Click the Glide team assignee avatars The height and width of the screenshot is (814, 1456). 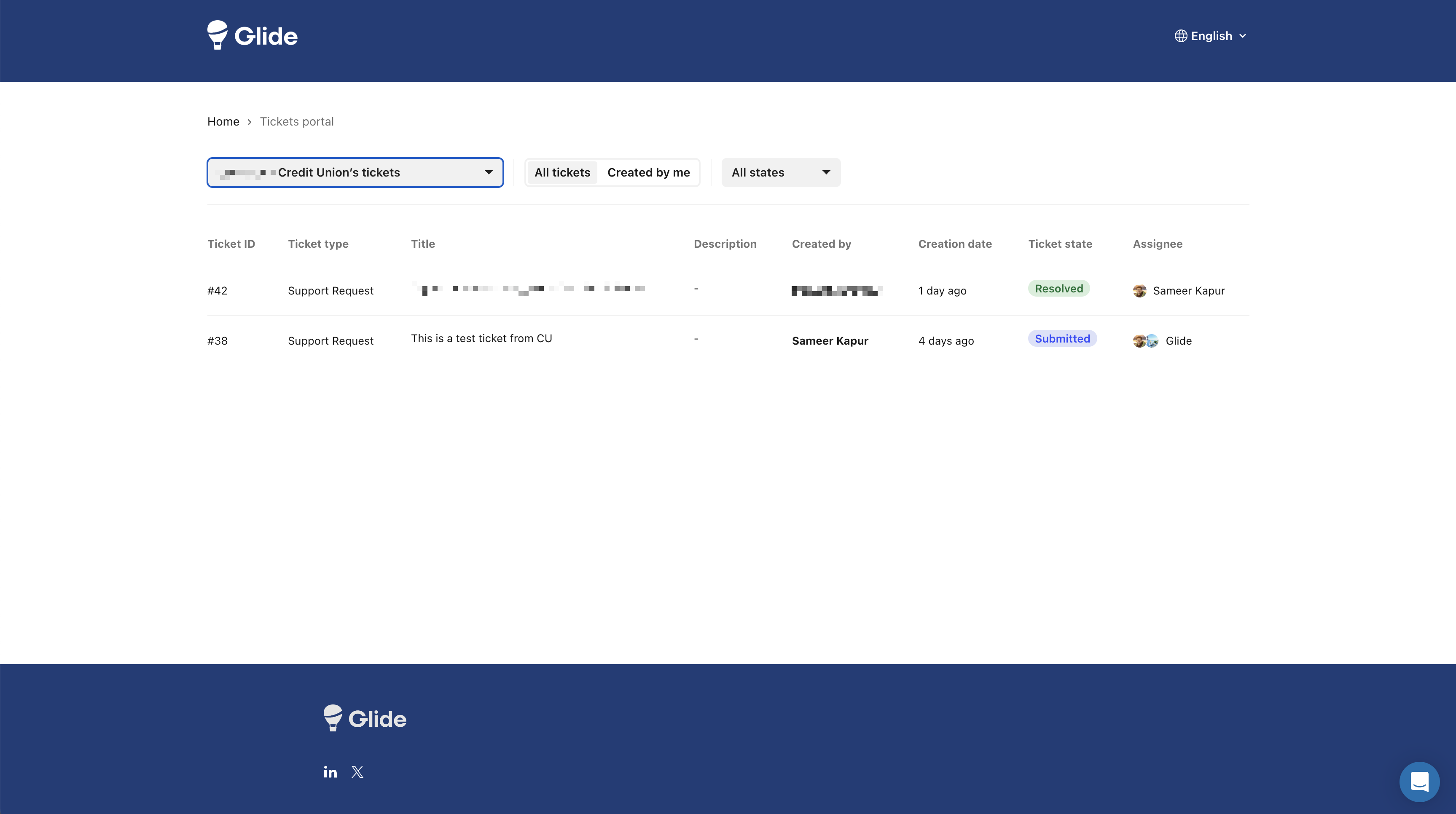[1145, 341]
